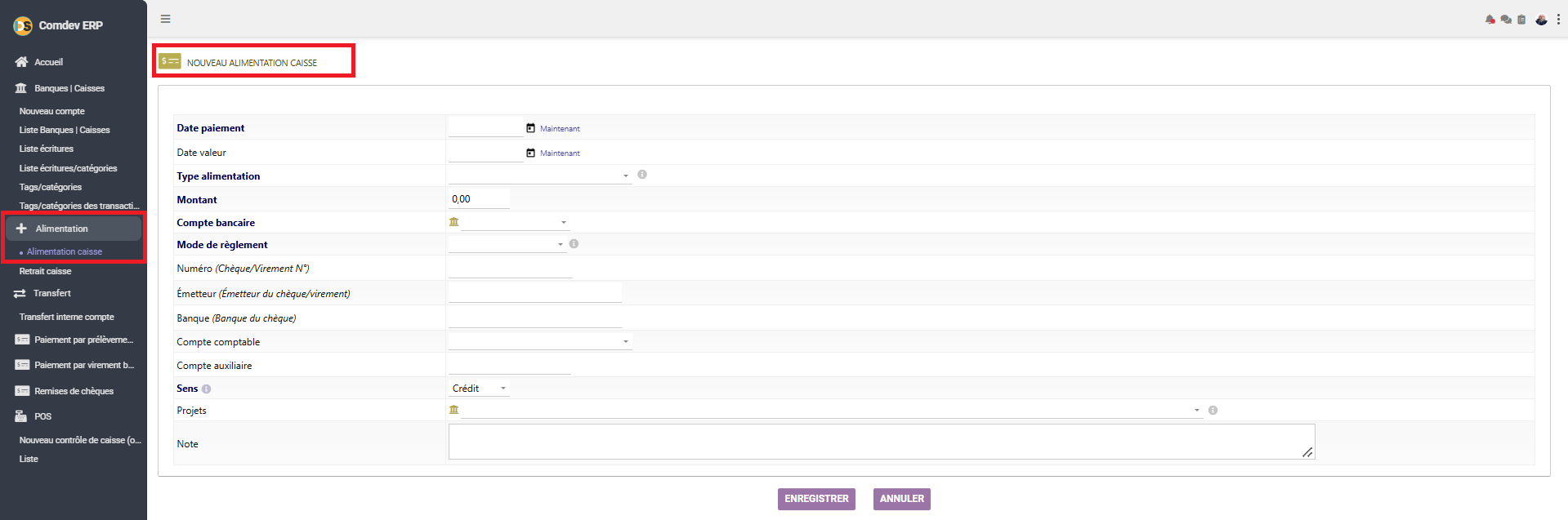
Task: Toggle the hamburger sidebar menu
Action: click(166, 19)
